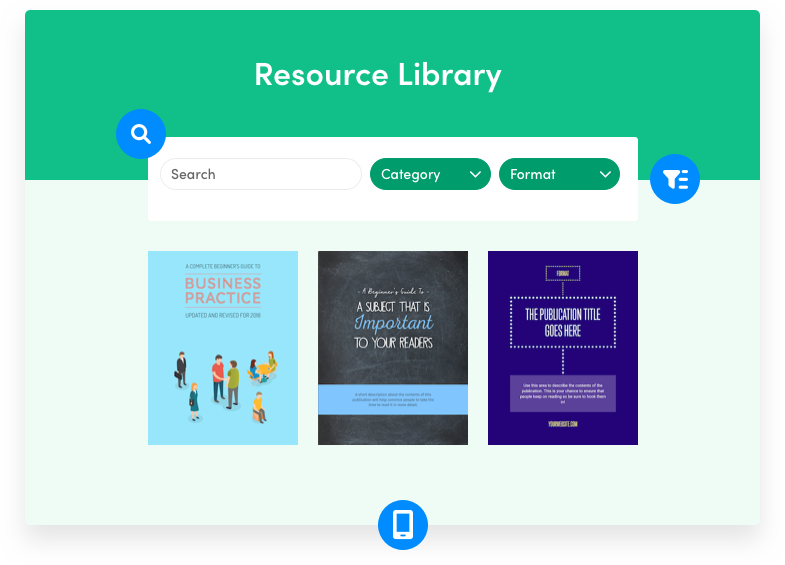Click the word Important on chalkboard cover

pyautogui.click(x=393, y=323)
